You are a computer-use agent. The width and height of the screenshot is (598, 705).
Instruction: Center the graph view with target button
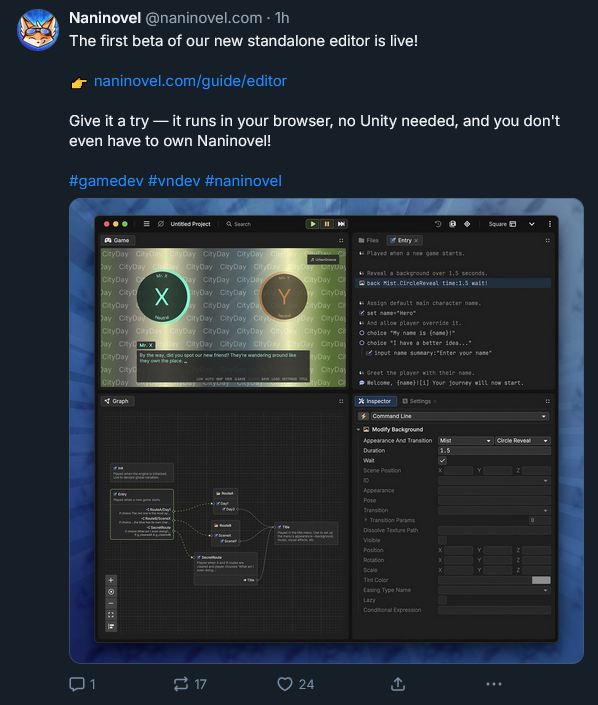click(x=111, y=592)
